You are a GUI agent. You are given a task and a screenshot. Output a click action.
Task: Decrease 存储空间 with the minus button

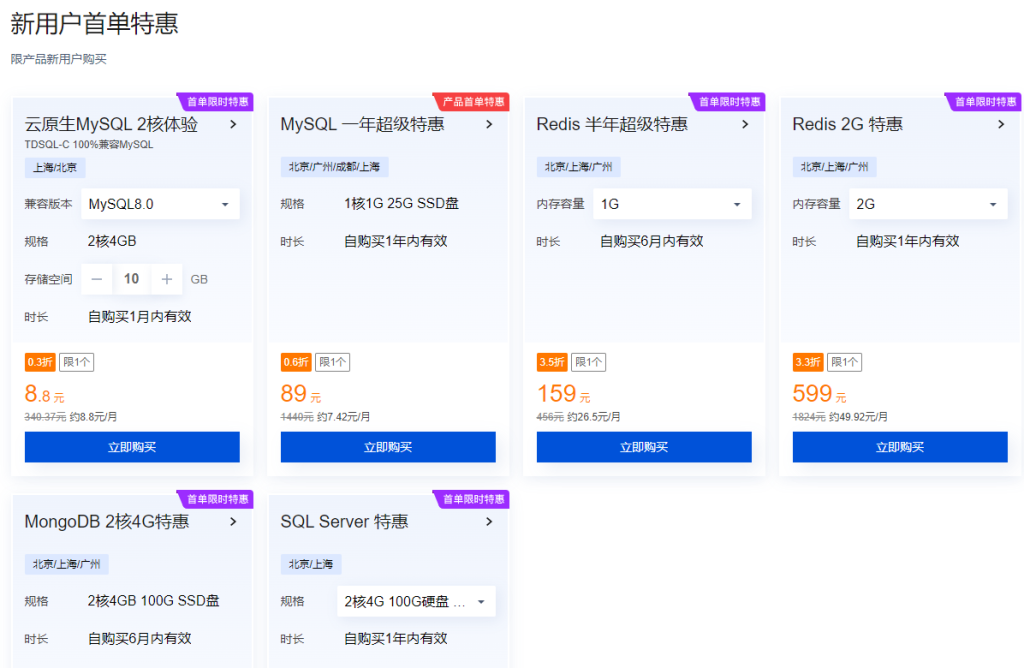pyautogui.click(x=97, y=279)
